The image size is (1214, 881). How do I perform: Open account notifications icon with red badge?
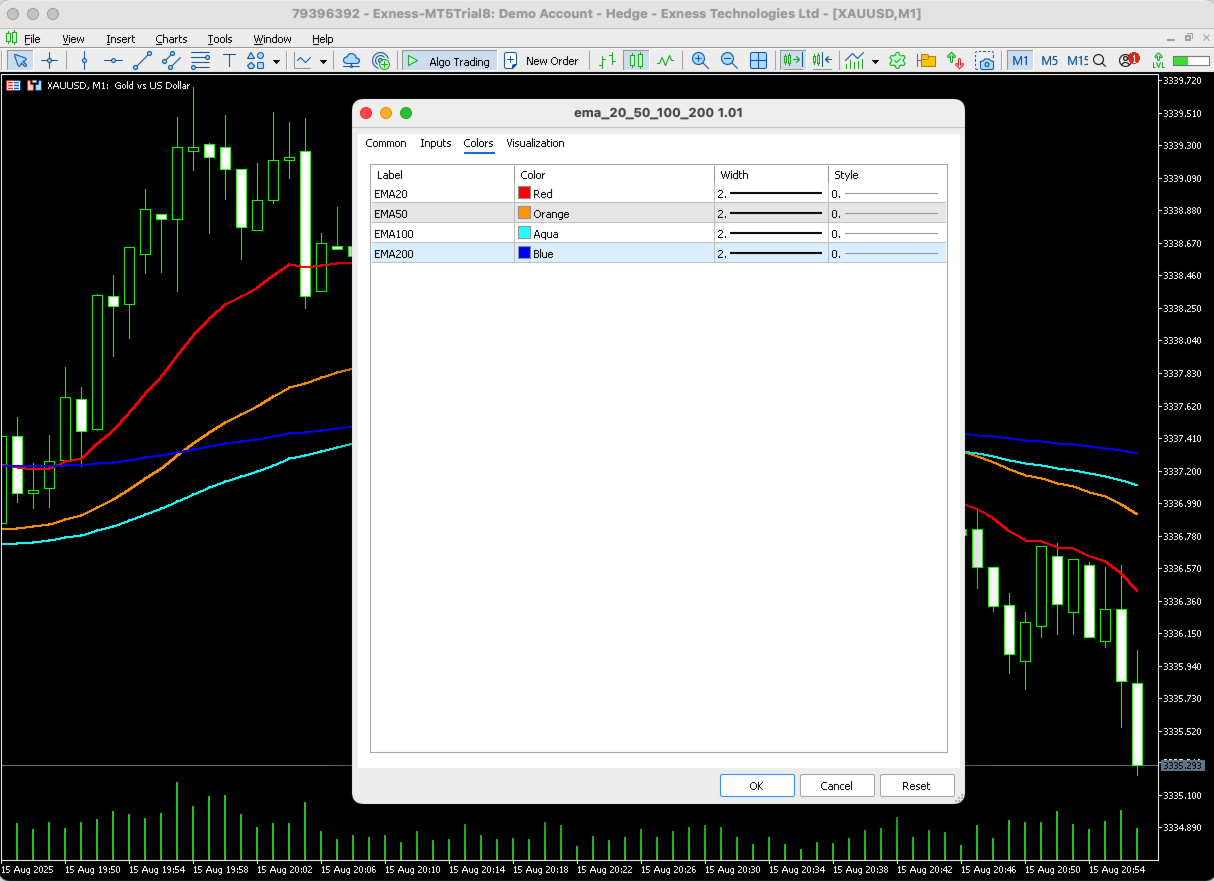pos(1129,61)
